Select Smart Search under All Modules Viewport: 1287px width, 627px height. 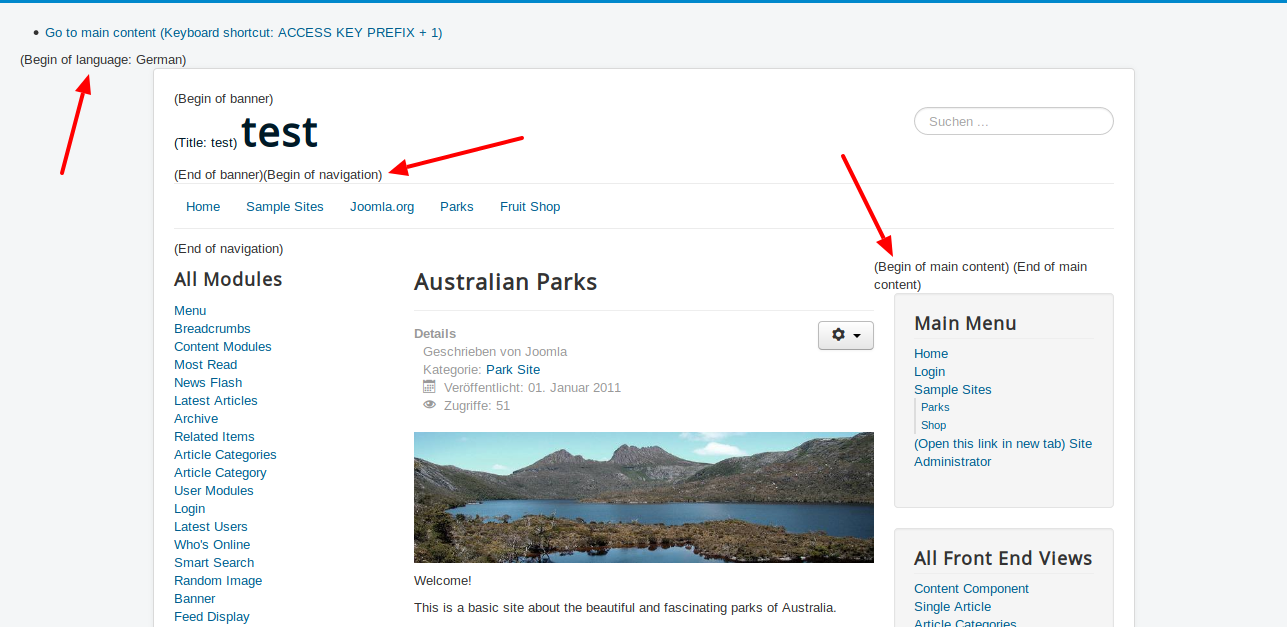point(213,562)
